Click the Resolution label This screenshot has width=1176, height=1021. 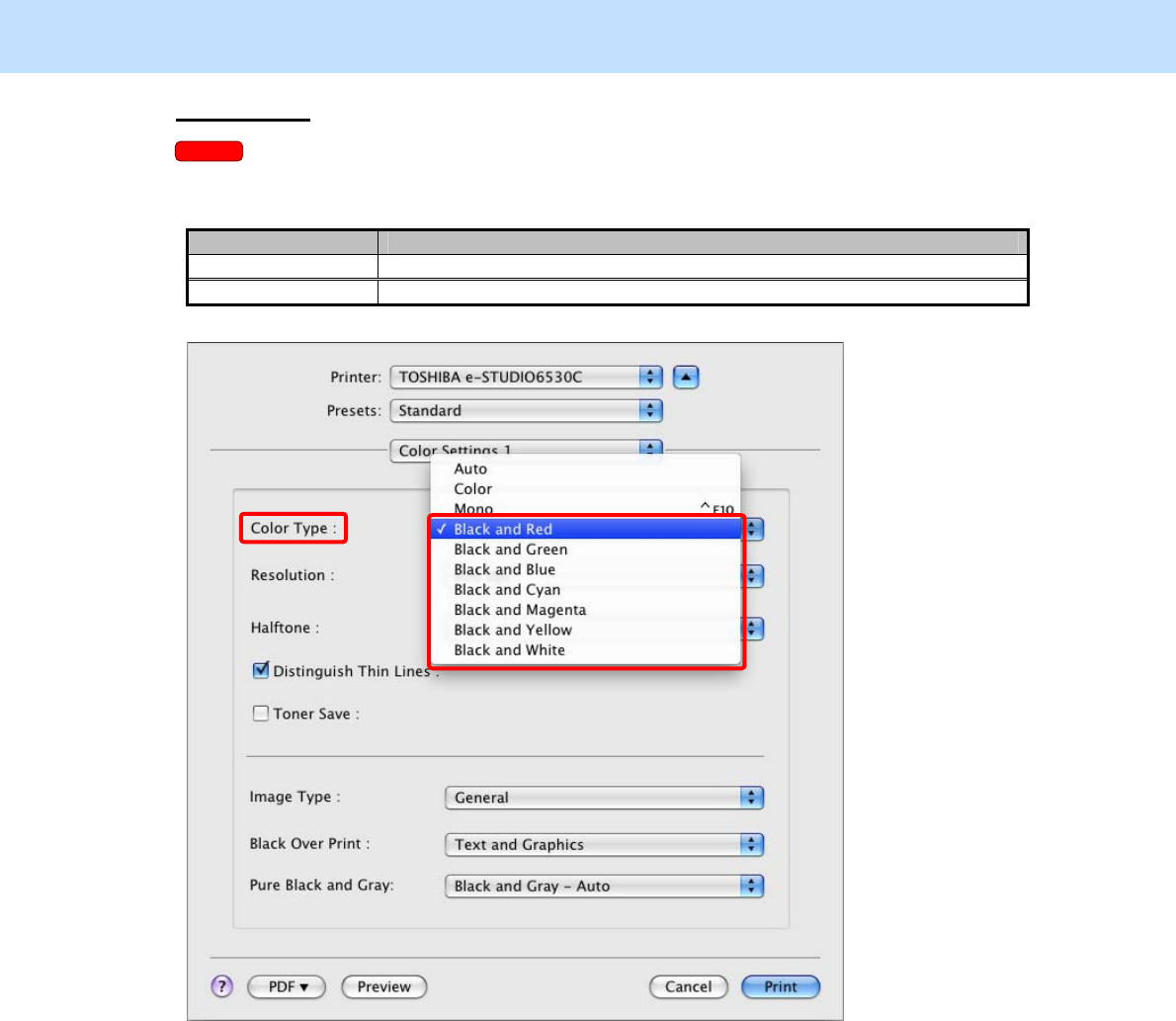coord(293,575)
